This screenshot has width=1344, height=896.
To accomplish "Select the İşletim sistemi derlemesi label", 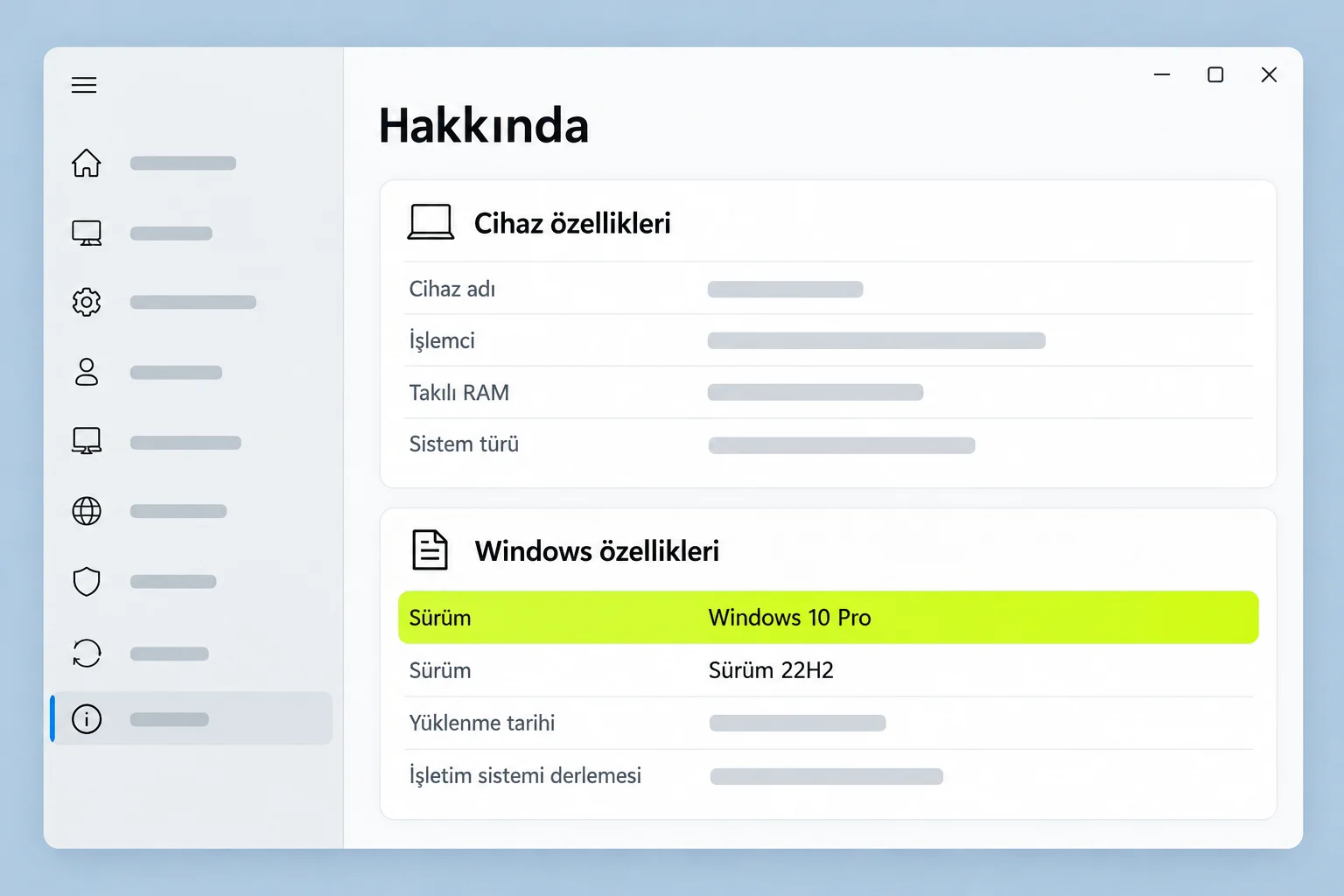I will (525, 776).
